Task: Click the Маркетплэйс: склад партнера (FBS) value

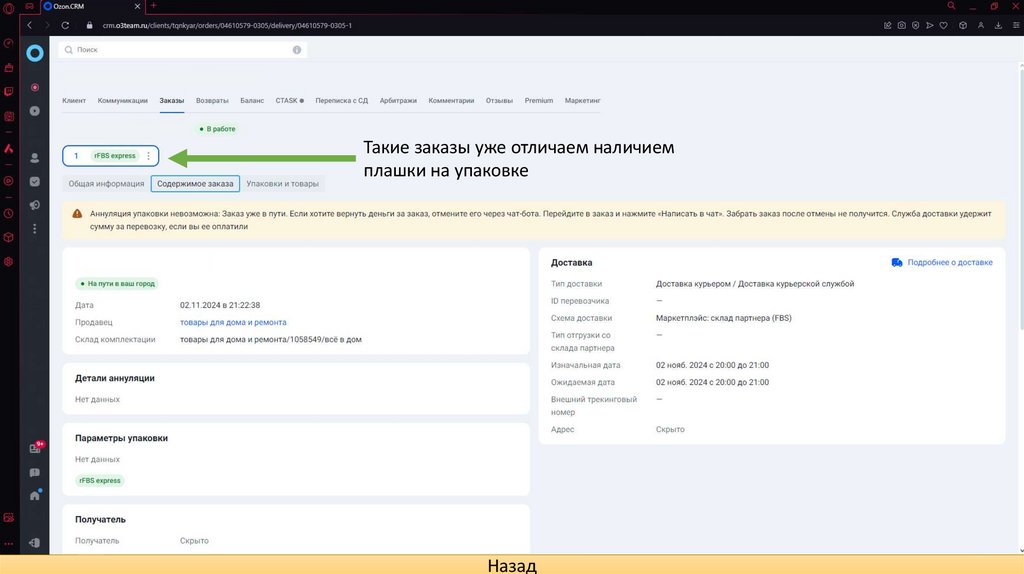Action: 724,318
